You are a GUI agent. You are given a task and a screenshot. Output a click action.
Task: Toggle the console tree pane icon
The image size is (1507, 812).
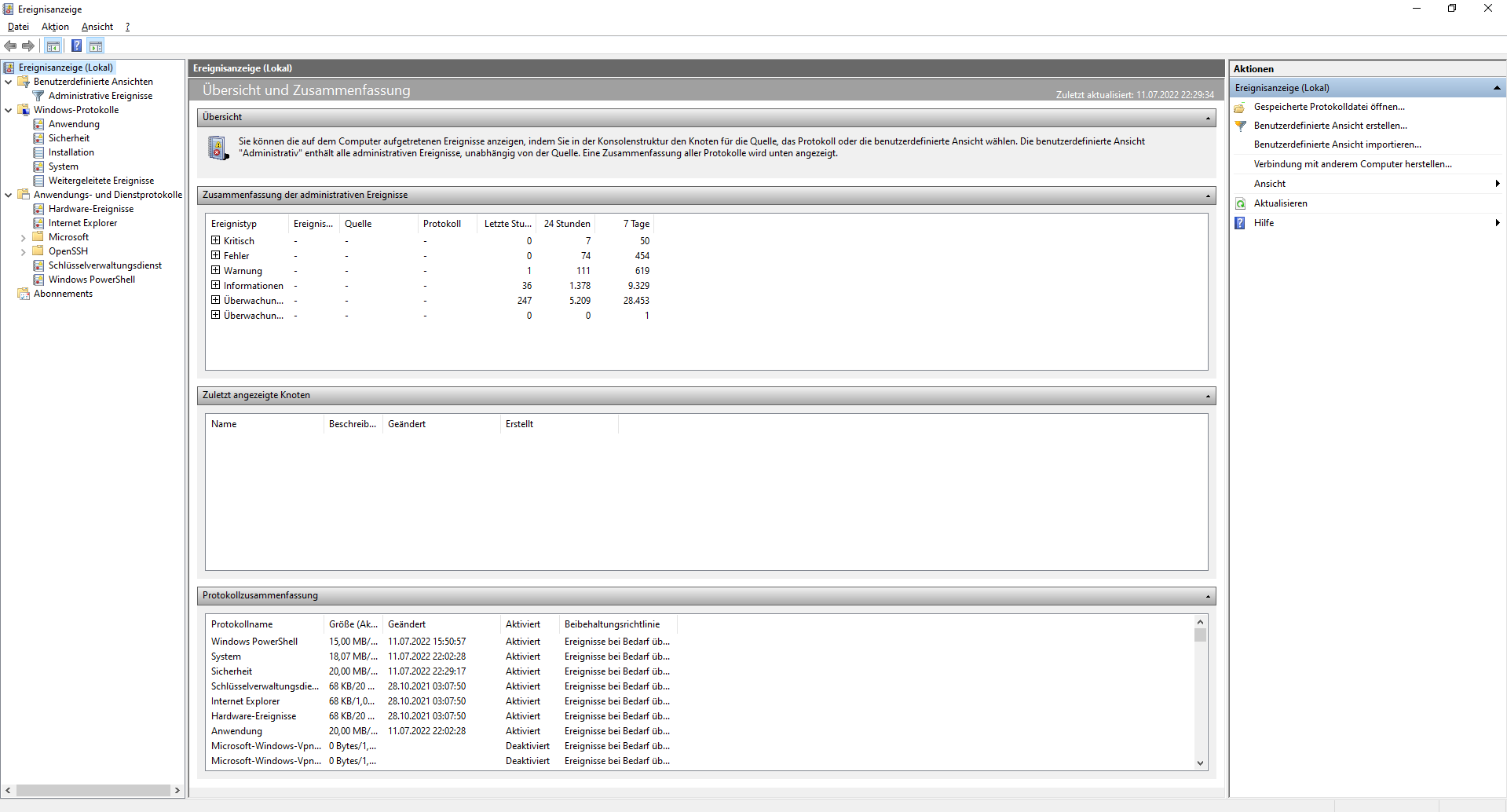click(x=53, y=46)
